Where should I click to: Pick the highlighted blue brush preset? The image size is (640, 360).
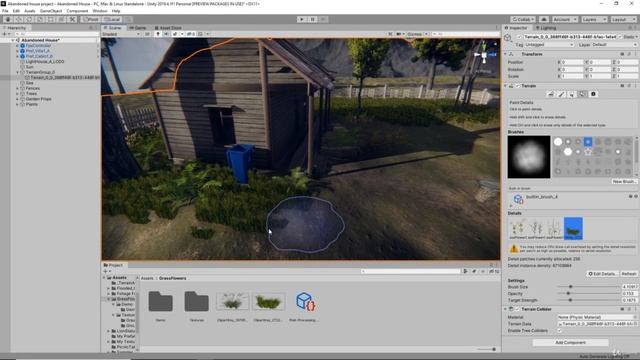point(588,142)
